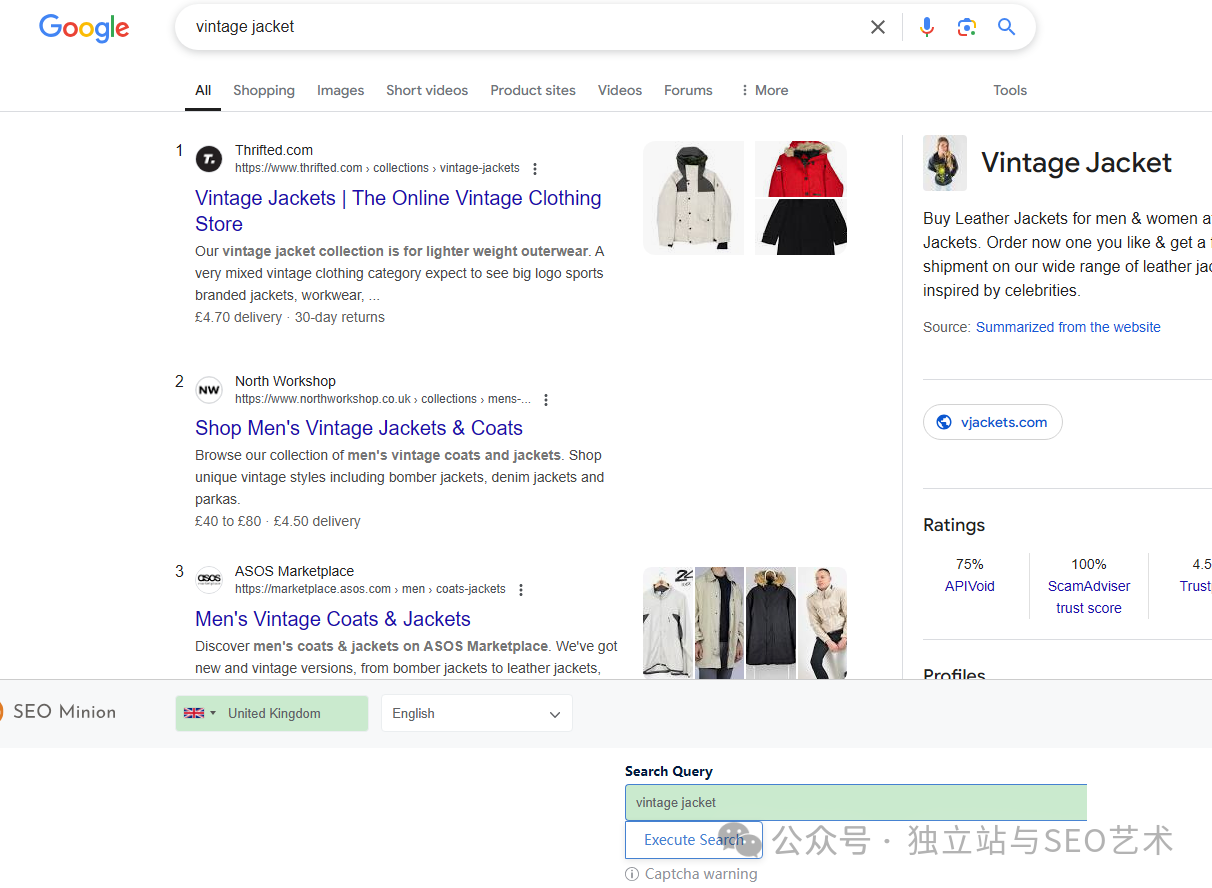Viewport: 1212px width, 888px height.
Task: Open the three-dot menu for the North Workshop result
Action: pos(546,400)
